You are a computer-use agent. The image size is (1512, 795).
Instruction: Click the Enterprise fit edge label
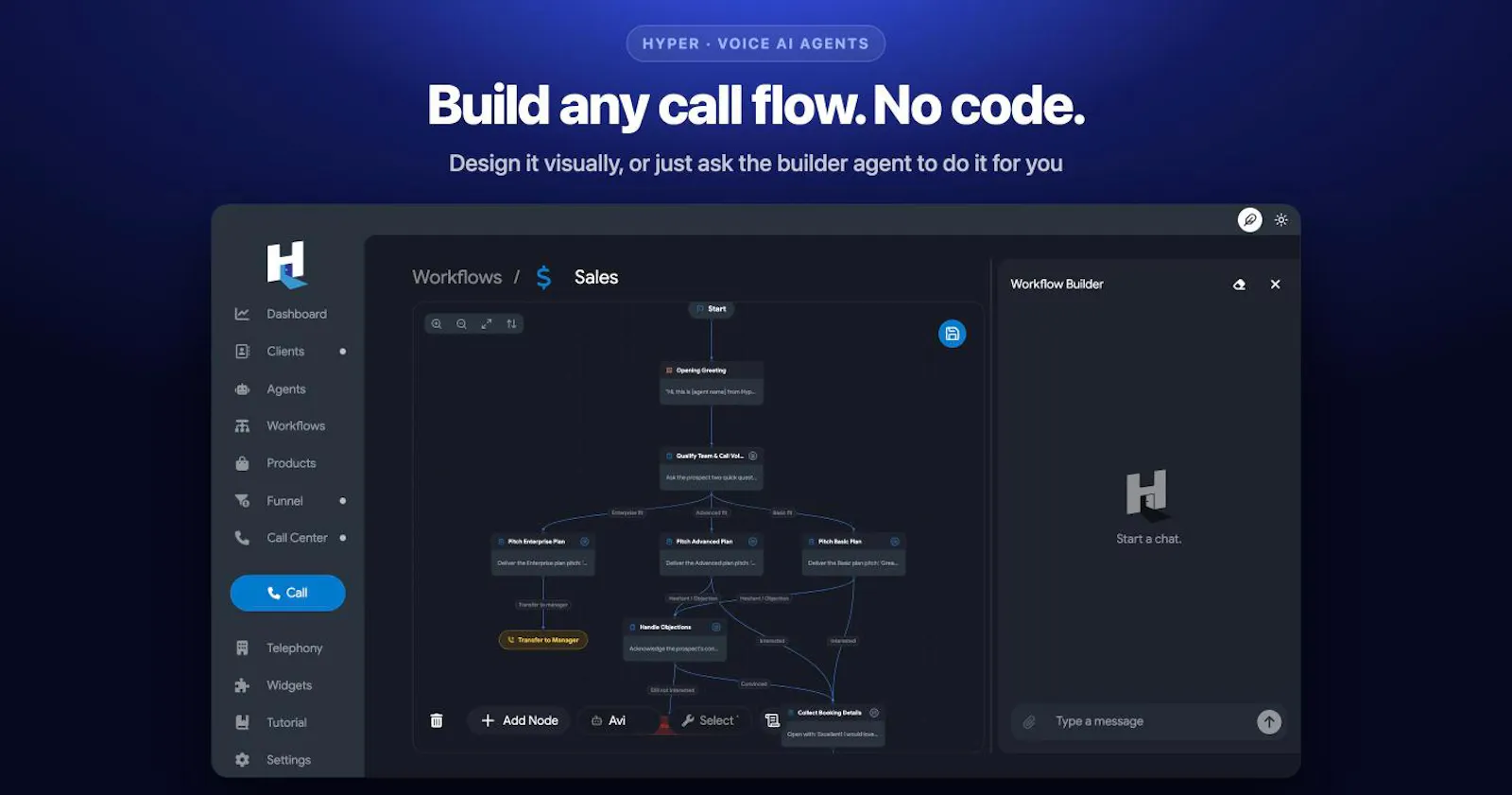coord(627,513)
